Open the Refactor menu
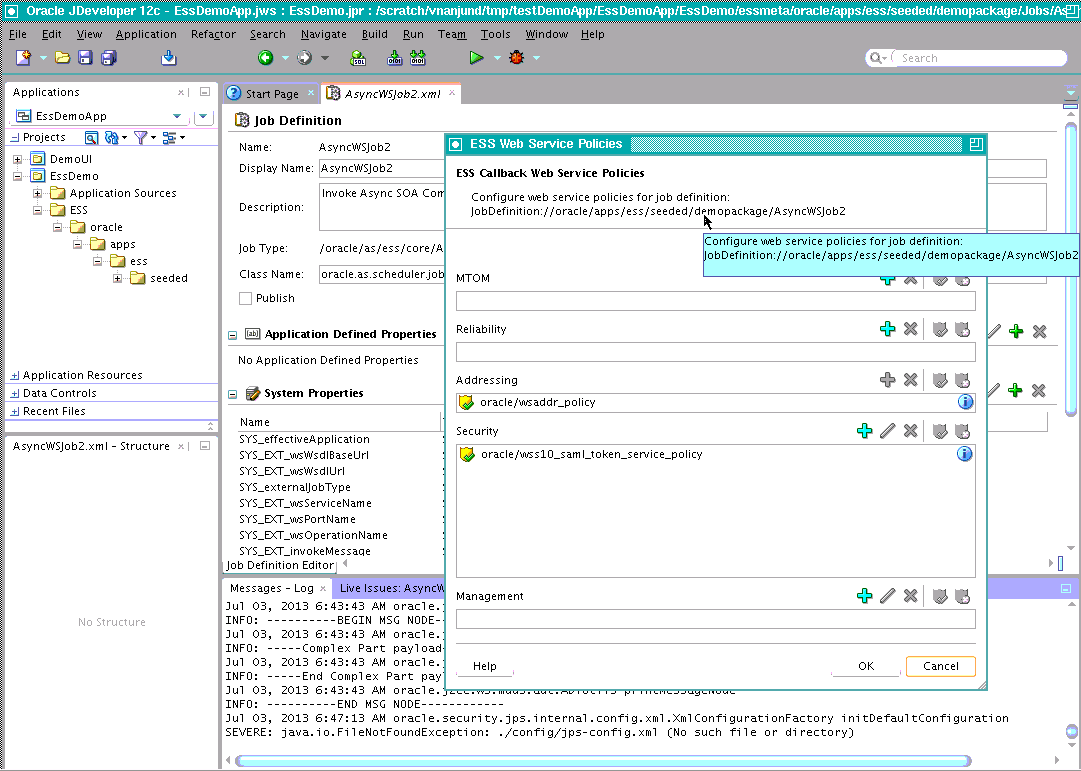The image size is (1081, 771). [213, 34]
